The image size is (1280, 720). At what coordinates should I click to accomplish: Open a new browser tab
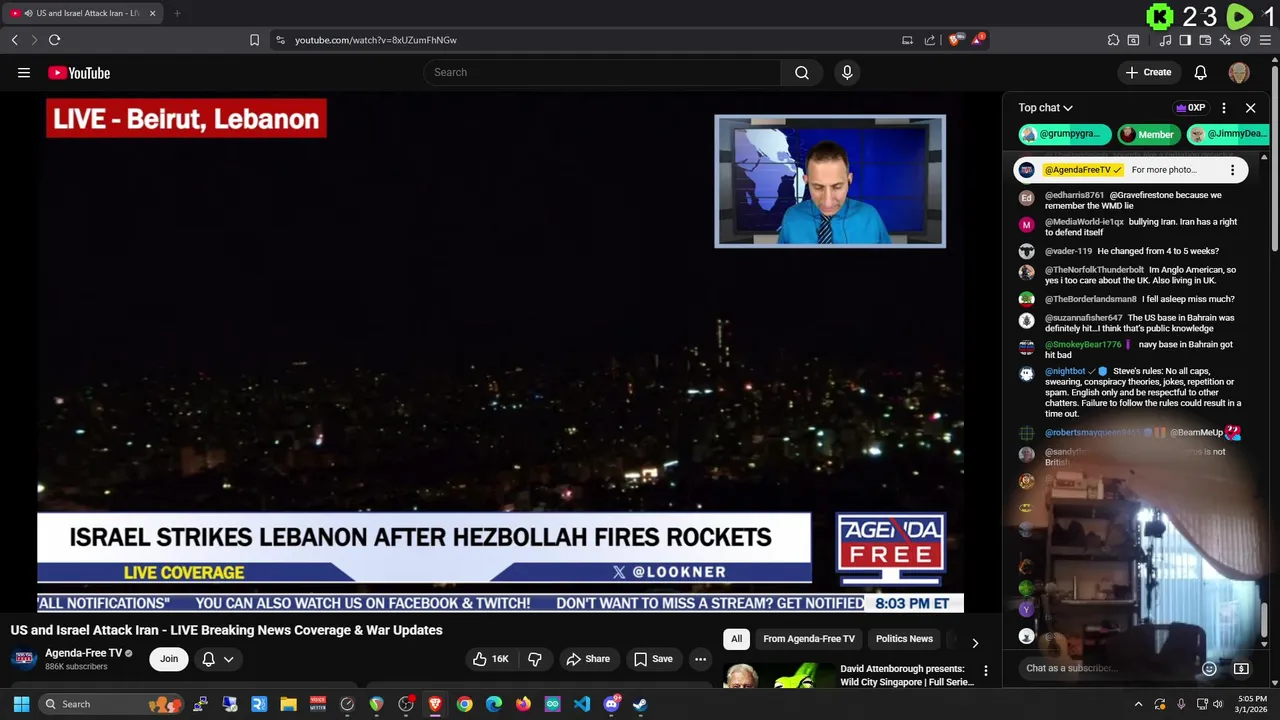(177, 13)
